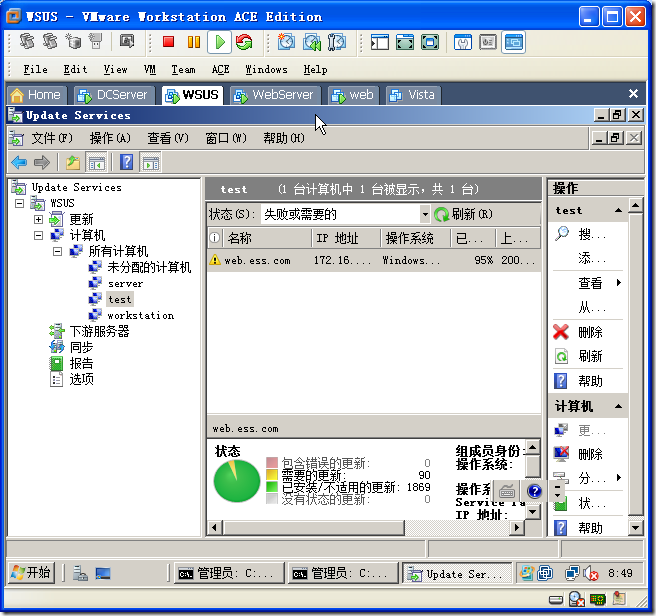Toggle the sidebar view icon
656x616 pixels.
(x=379, y=42)
